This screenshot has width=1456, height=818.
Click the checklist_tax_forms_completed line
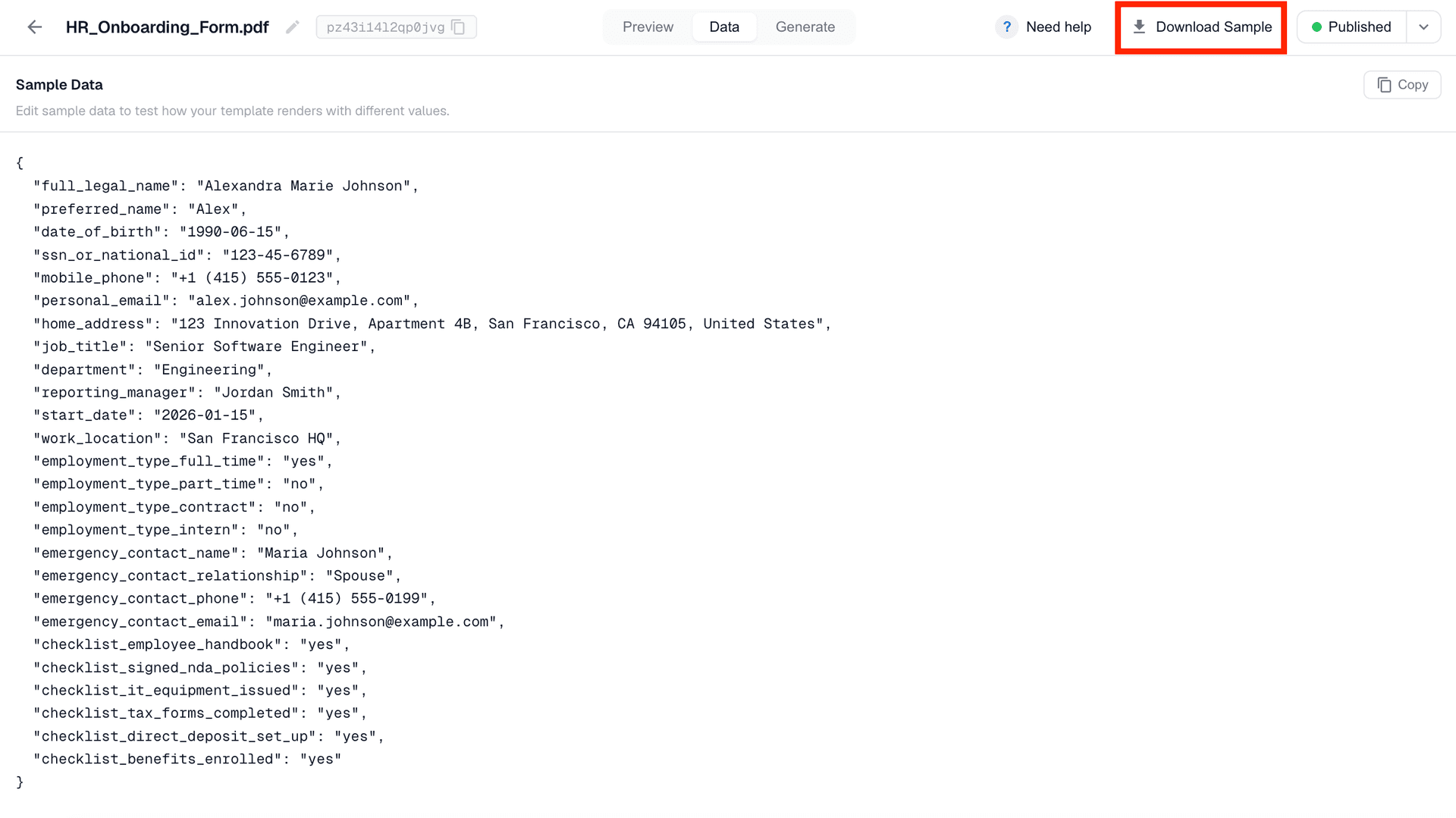click(x=199, y=713)
